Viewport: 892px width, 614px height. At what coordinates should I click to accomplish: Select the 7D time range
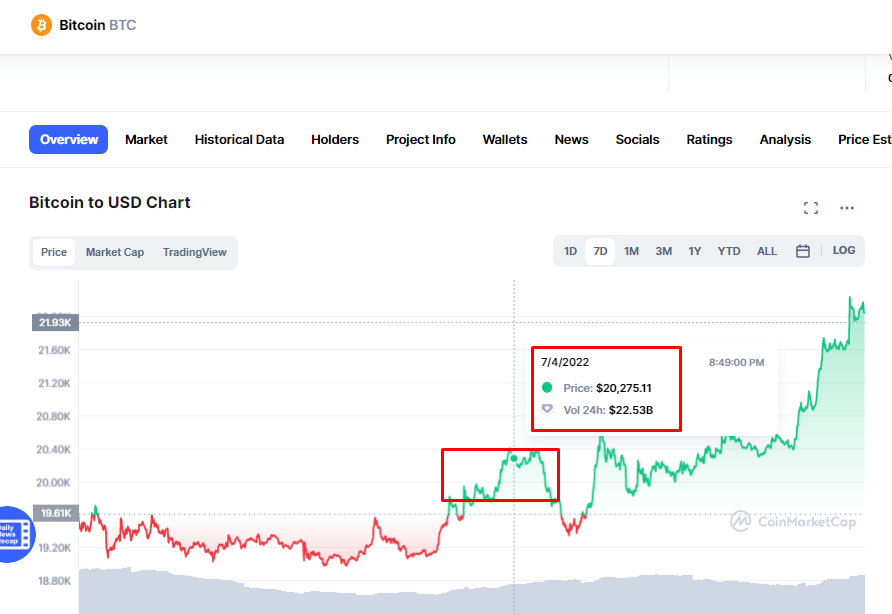click(600, 252)
